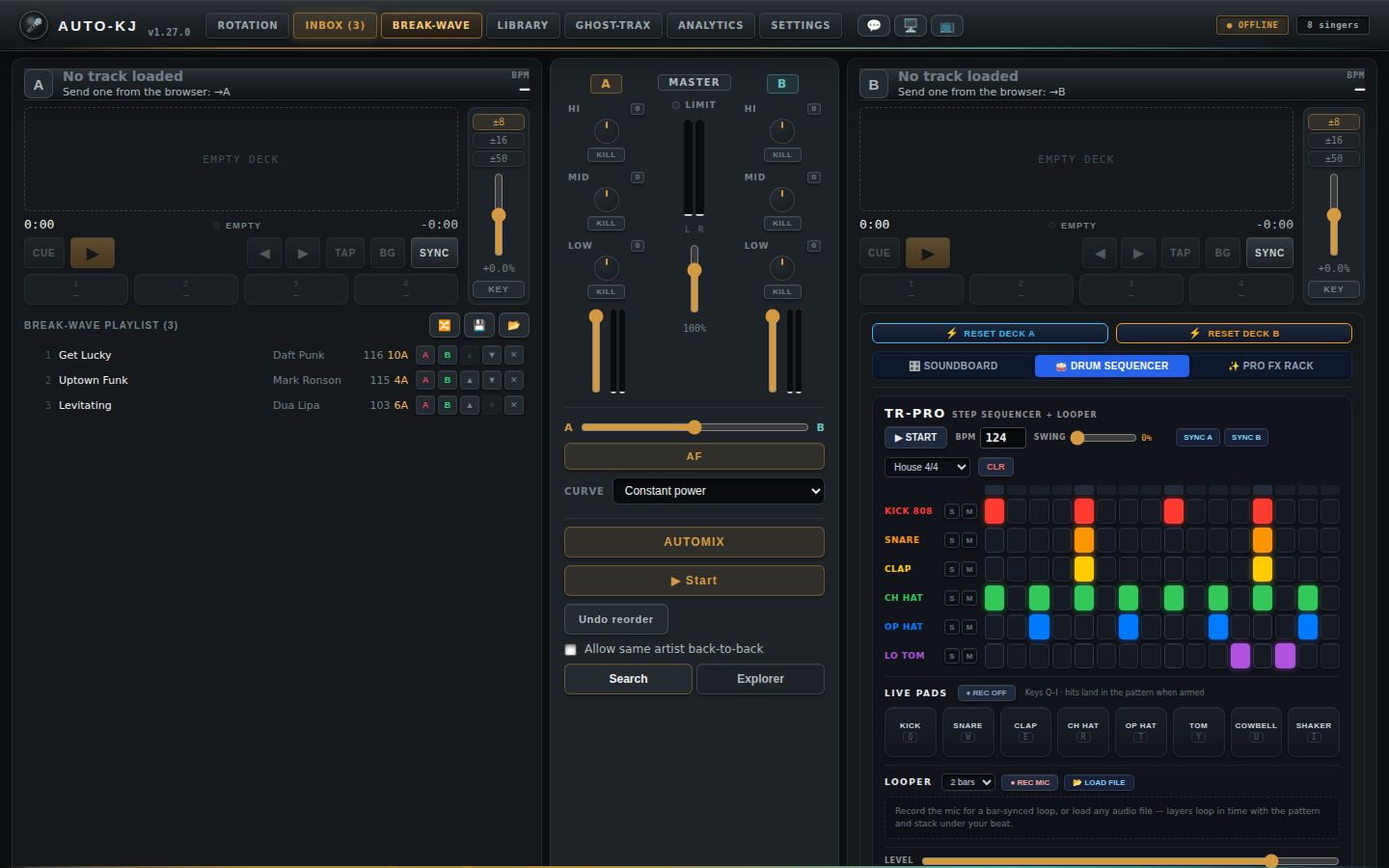Open the looper 2 bars dropdown
Image resolution: width=1389 pixels, height=868 pixels.
[968, 782]
